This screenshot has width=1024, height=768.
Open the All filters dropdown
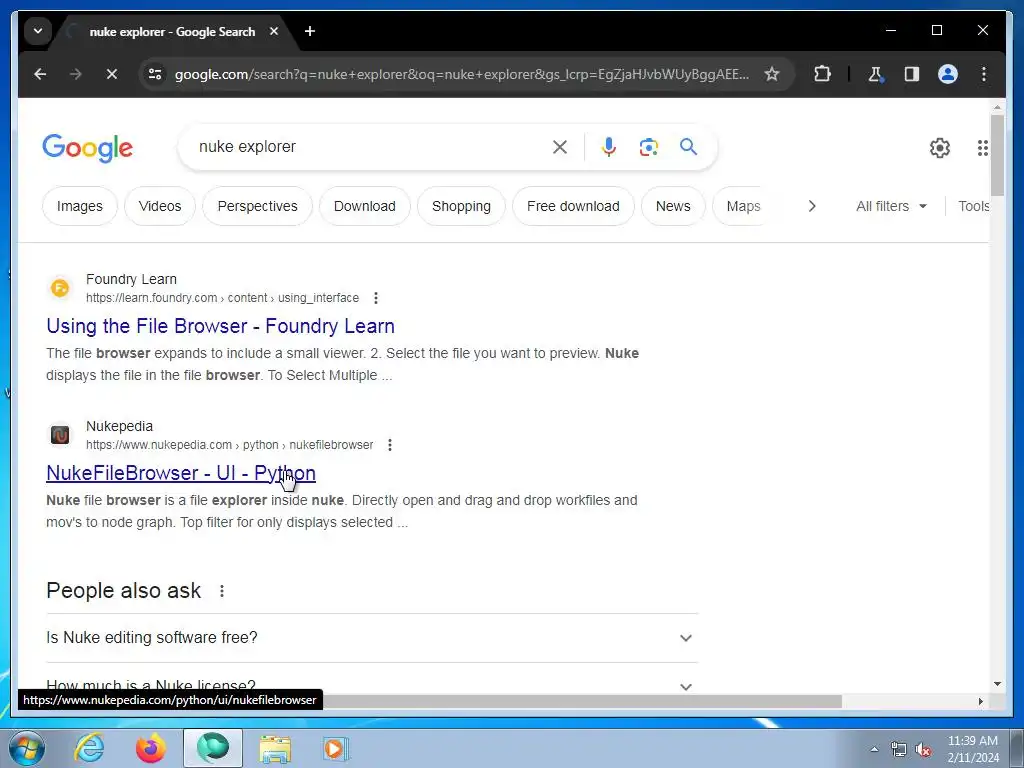pyautogui.click(x=891, y=206)
